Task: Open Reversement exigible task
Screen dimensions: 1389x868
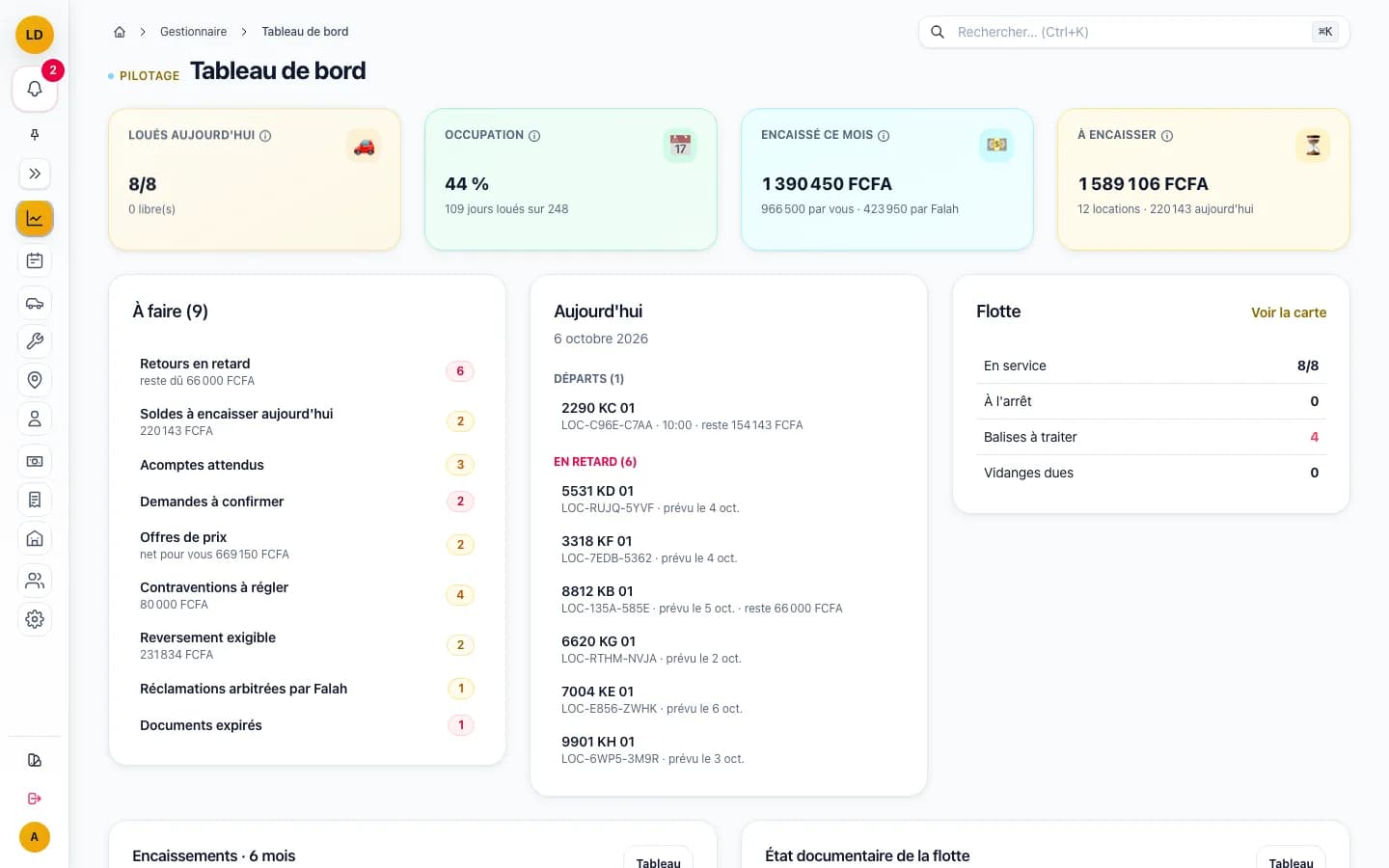Action: [x=307, y=645]
